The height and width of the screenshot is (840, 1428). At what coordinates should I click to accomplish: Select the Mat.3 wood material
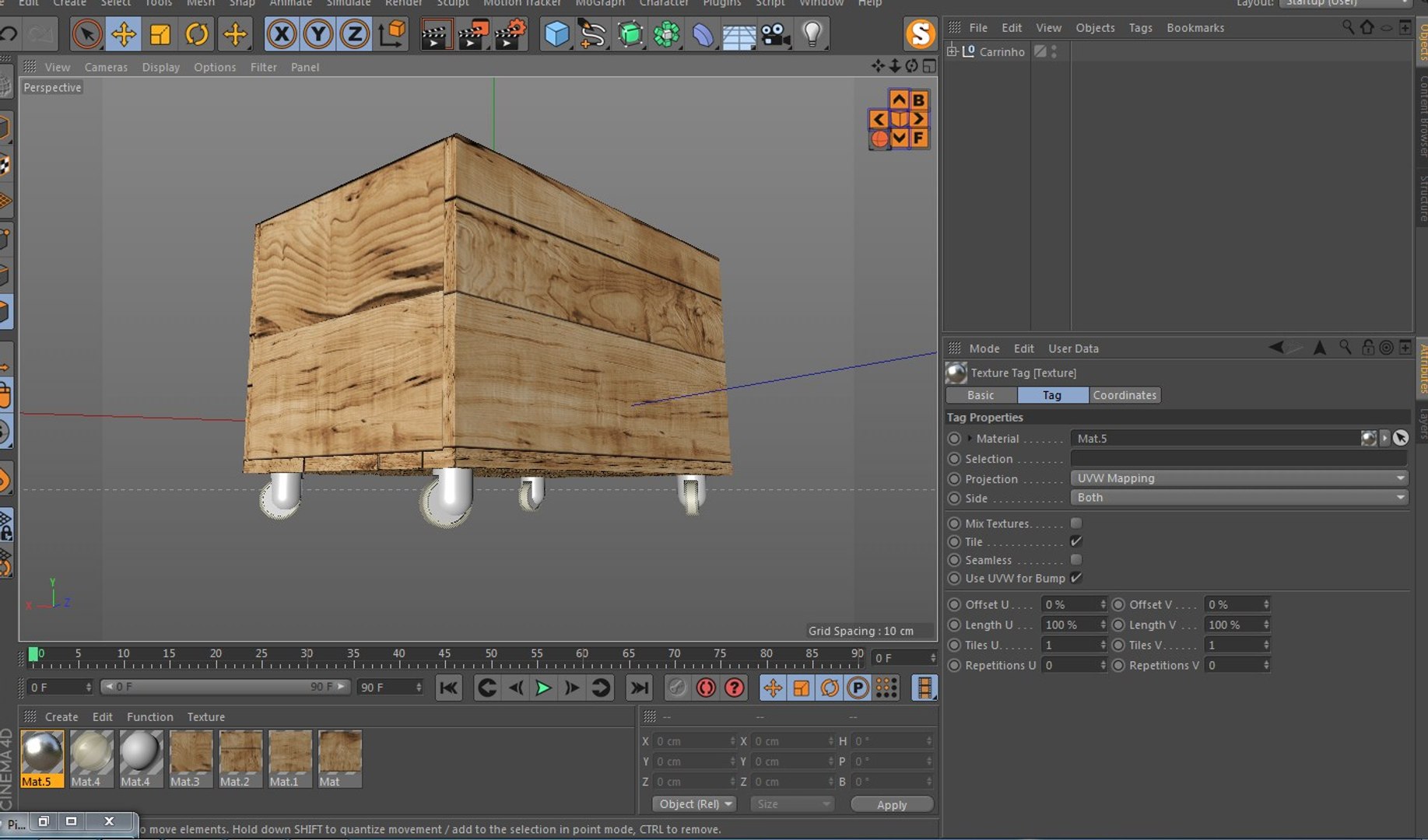[191, 758]
